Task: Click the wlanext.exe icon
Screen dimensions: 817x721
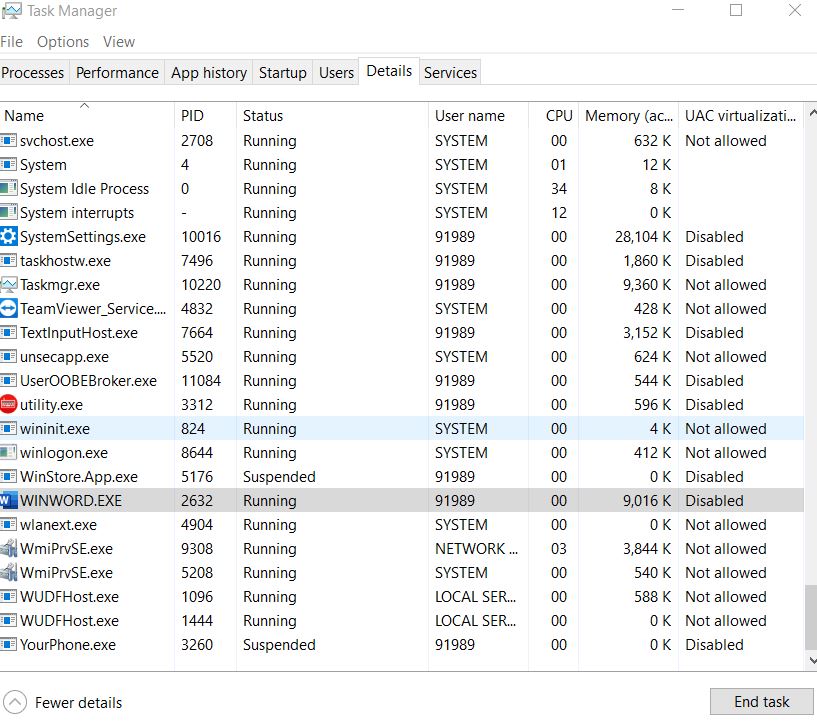Action: tap(8, 525)
